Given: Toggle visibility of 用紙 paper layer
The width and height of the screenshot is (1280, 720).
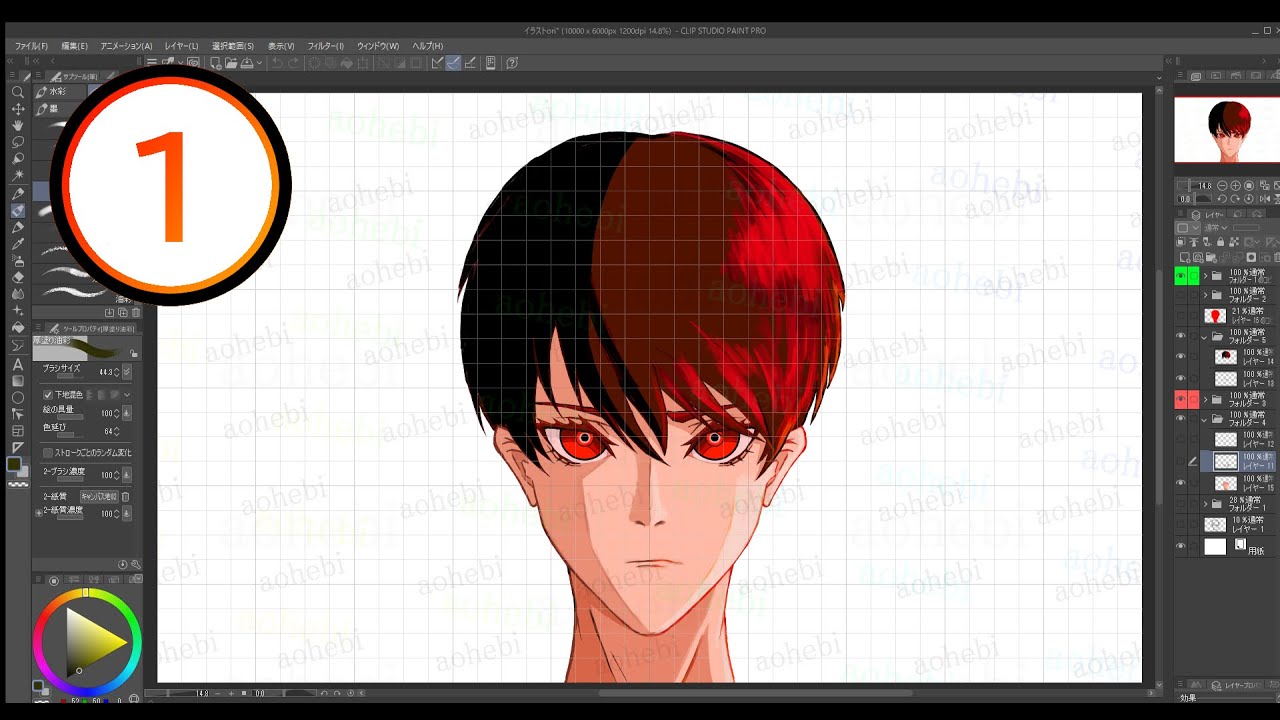Looking at the screenshot, I should coord(1181,547).
